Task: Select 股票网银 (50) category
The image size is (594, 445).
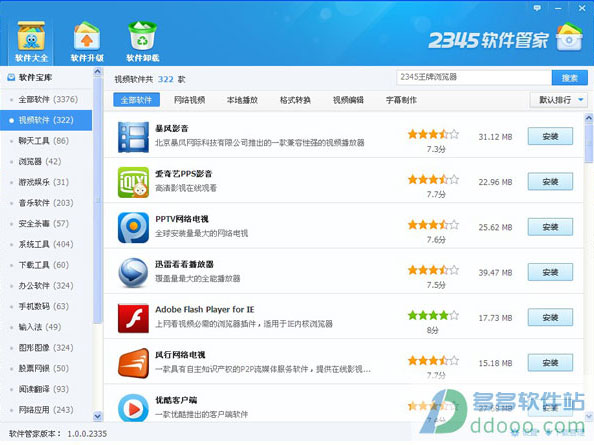Action: (46, 368)
